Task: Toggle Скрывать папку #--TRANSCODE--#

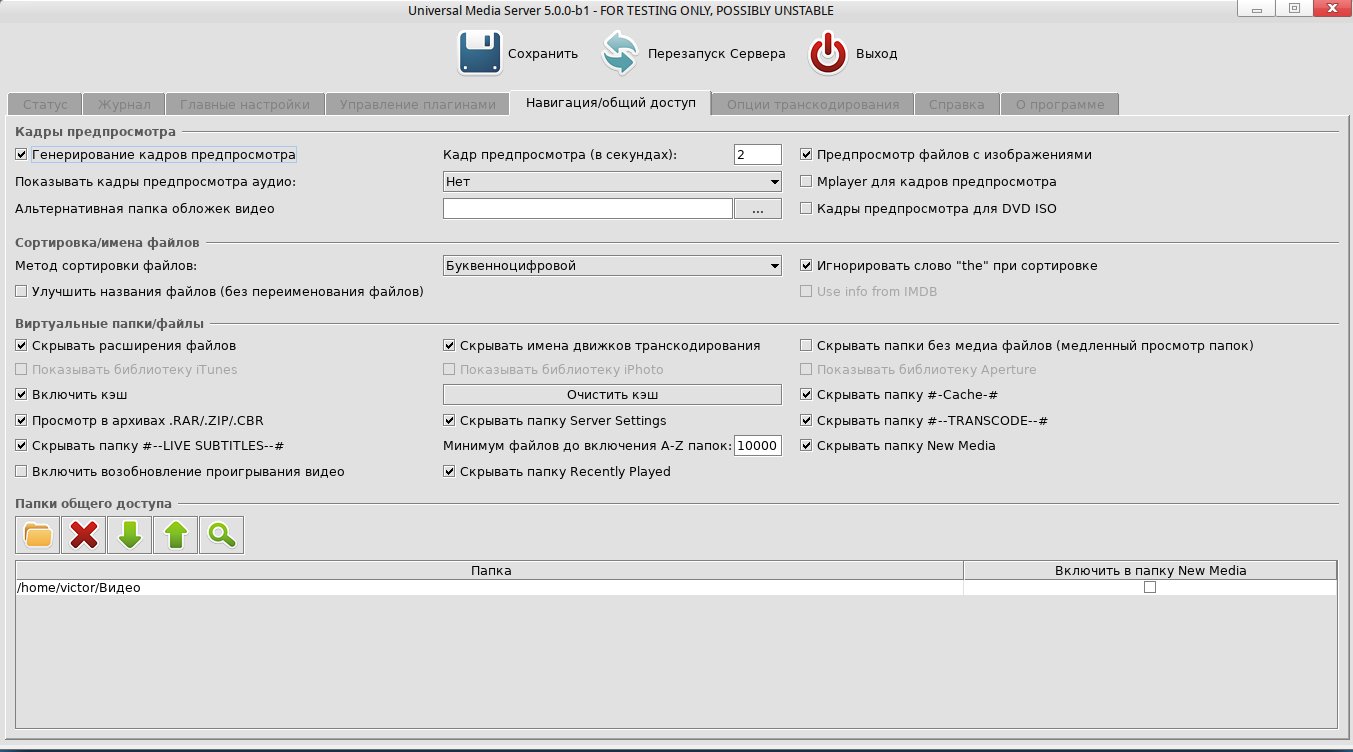Action: click(x=806, y=421)
